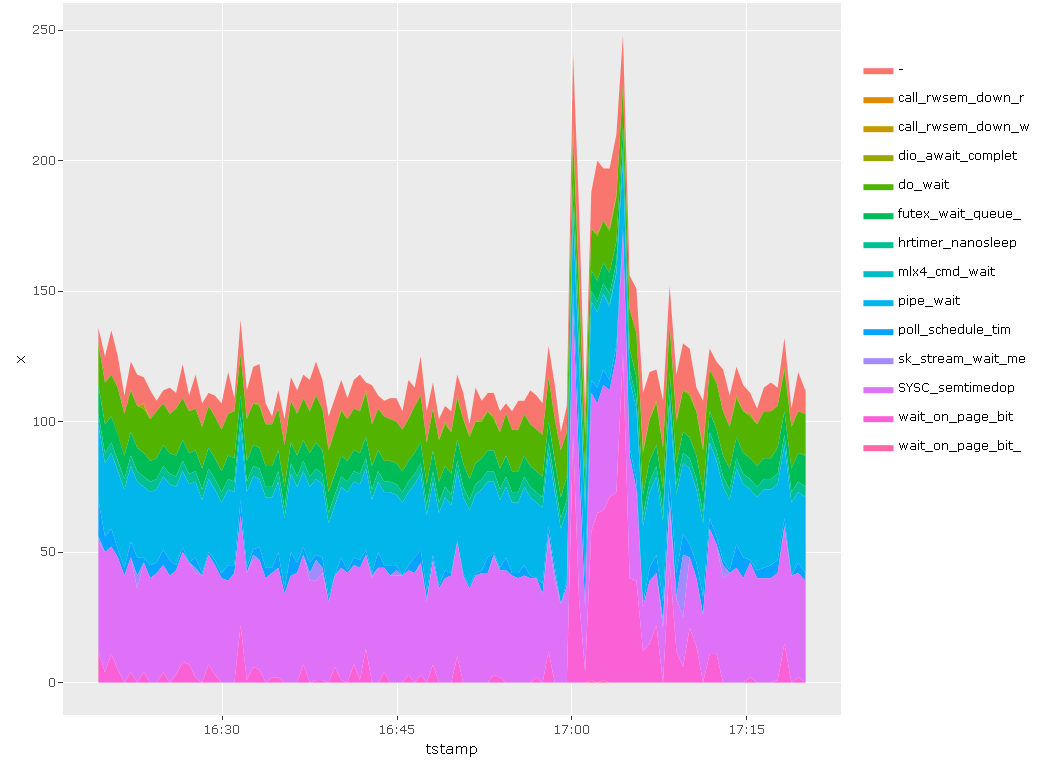Click the futex_wait_queue_ legend text label

[x=959, y=214]
